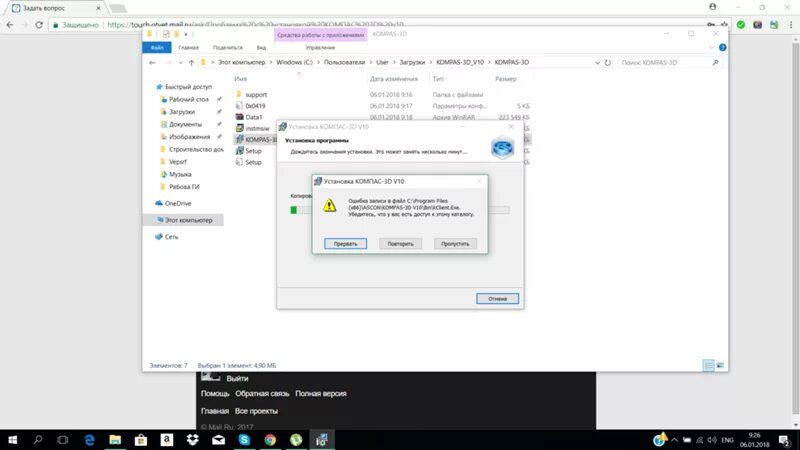Open Task View on taskbar
Viewport: 800px width, 450px height.
click(63, 440)
